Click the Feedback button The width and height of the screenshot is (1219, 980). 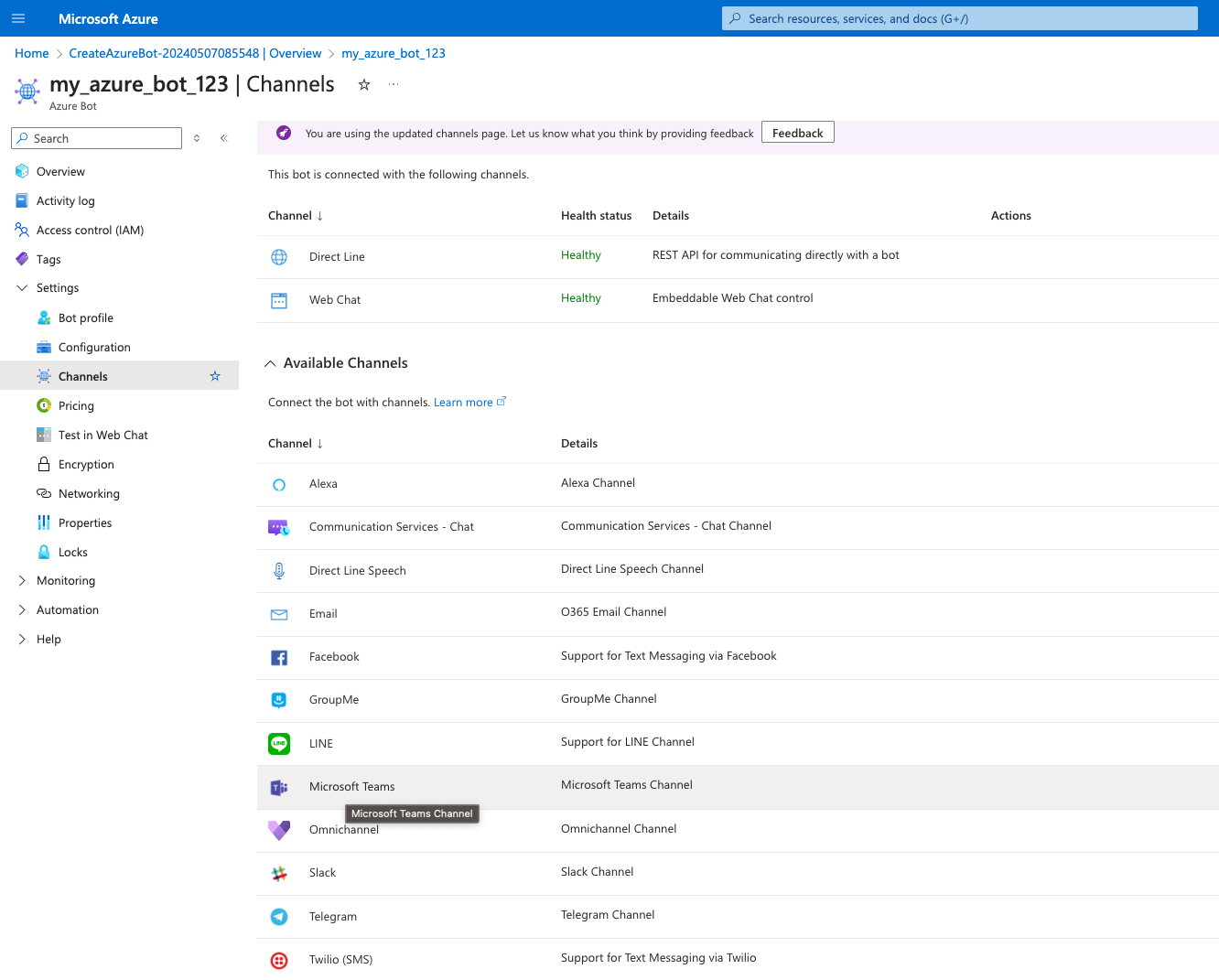[x=797, y=132]
